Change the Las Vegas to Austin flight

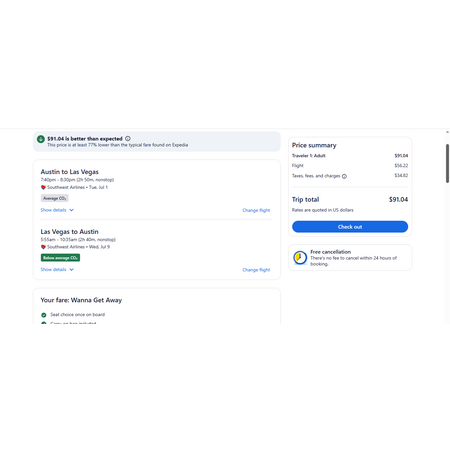[x=256, y=270]
